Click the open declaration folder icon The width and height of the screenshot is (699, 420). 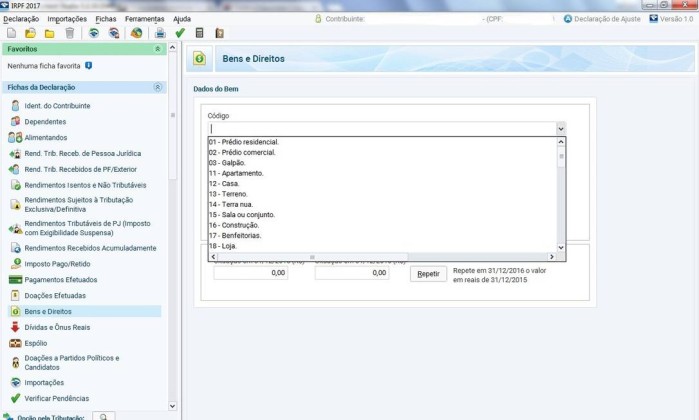click(30, 33)
